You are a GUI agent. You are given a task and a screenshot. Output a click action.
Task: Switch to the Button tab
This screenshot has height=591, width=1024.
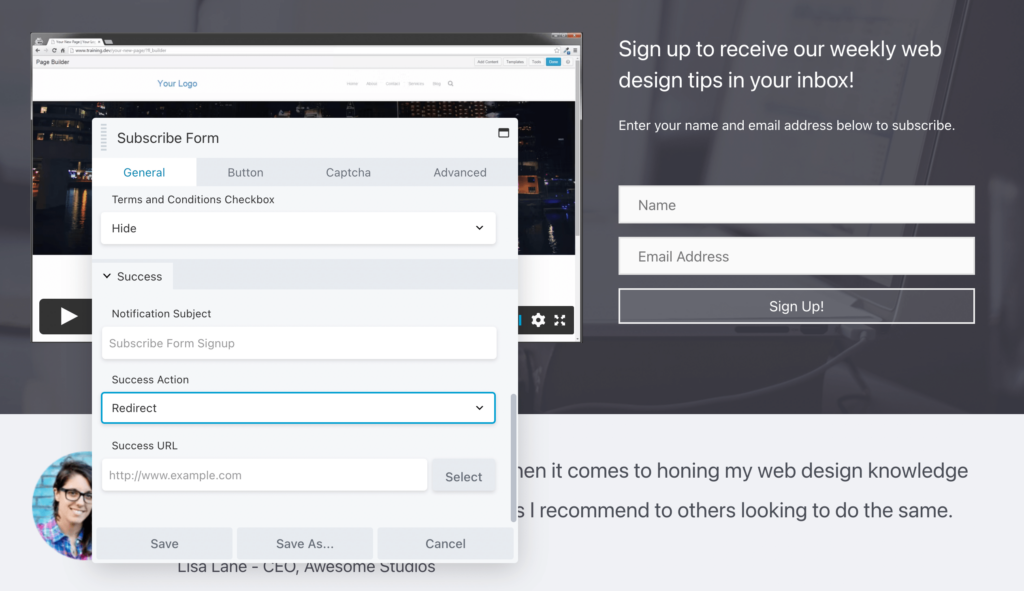point(246,172)
